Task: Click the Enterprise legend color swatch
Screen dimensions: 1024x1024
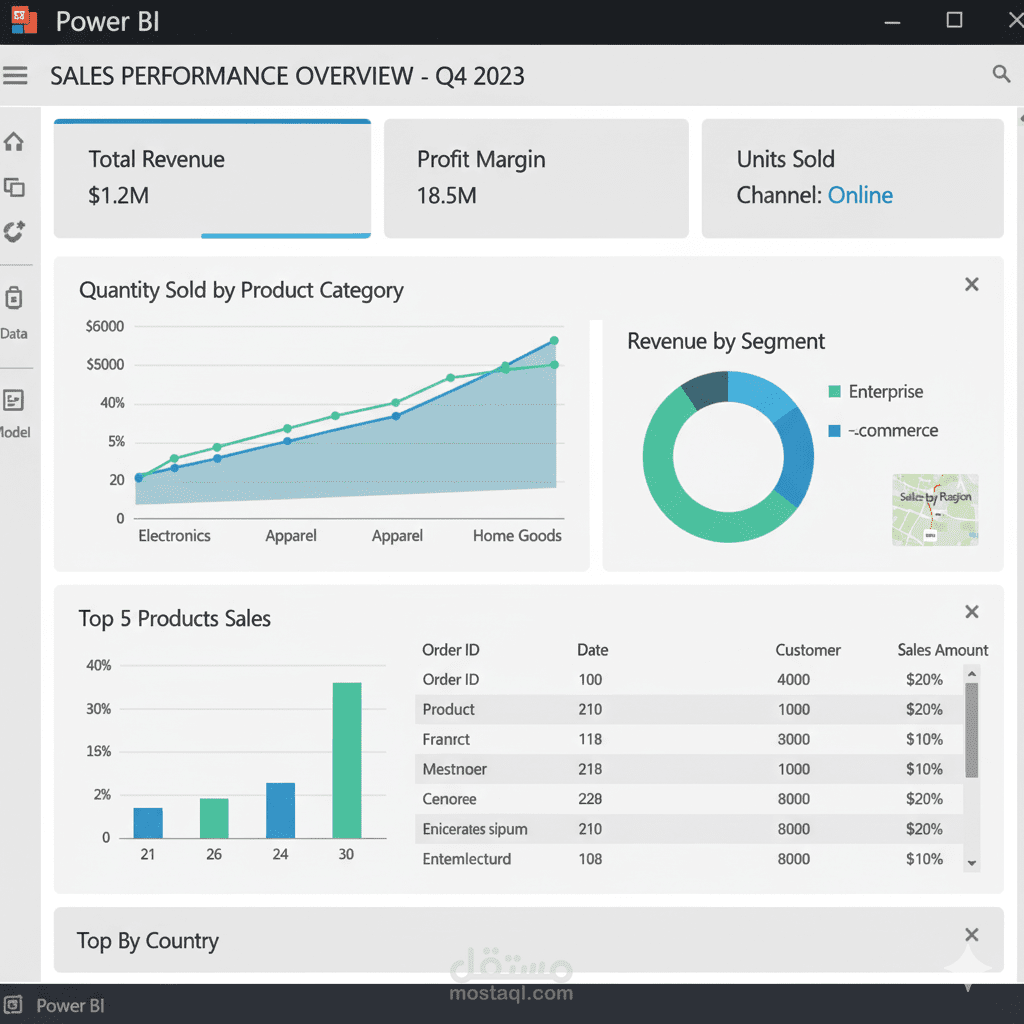Action: (834, 392)
